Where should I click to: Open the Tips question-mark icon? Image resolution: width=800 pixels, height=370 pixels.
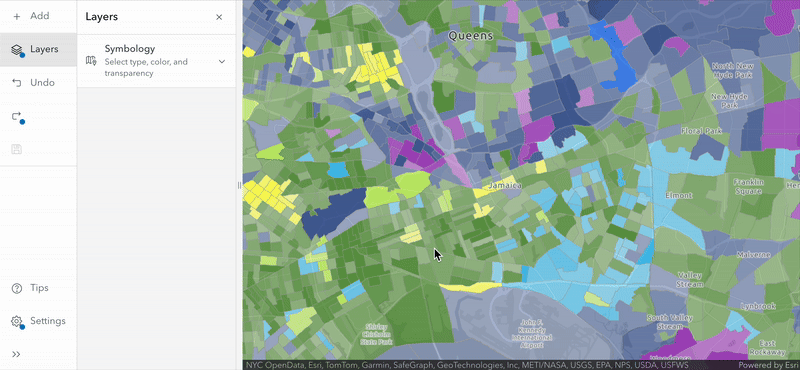[16, 288]
